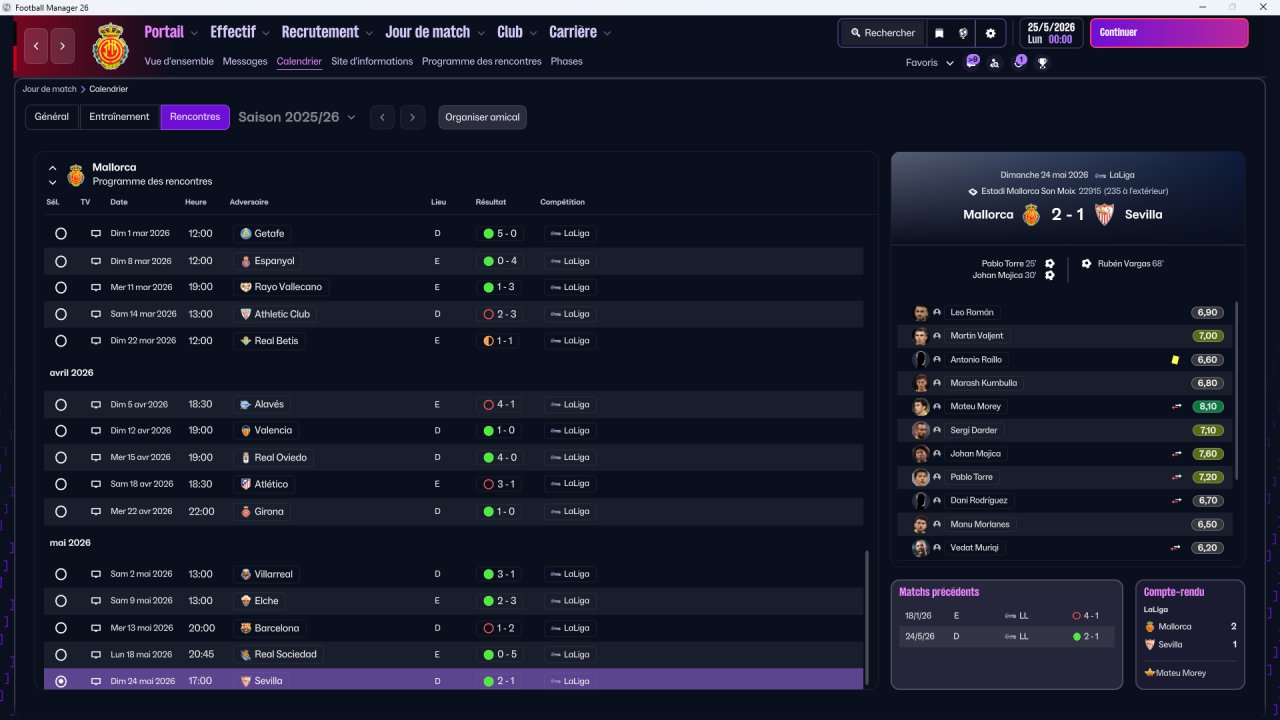Select the Real Sociedad fixture radio button
This screenshot has height=720, width=1280.
pos(61,655)
